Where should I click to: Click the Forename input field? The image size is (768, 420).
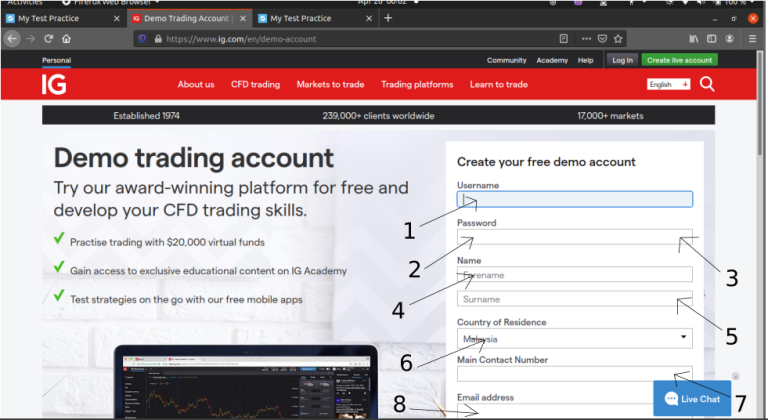(x=575, y=274)
